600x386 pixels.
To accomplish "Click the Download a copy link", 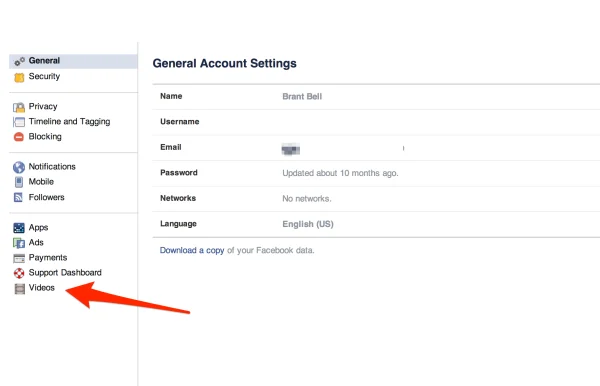I will tap(192, 251).
